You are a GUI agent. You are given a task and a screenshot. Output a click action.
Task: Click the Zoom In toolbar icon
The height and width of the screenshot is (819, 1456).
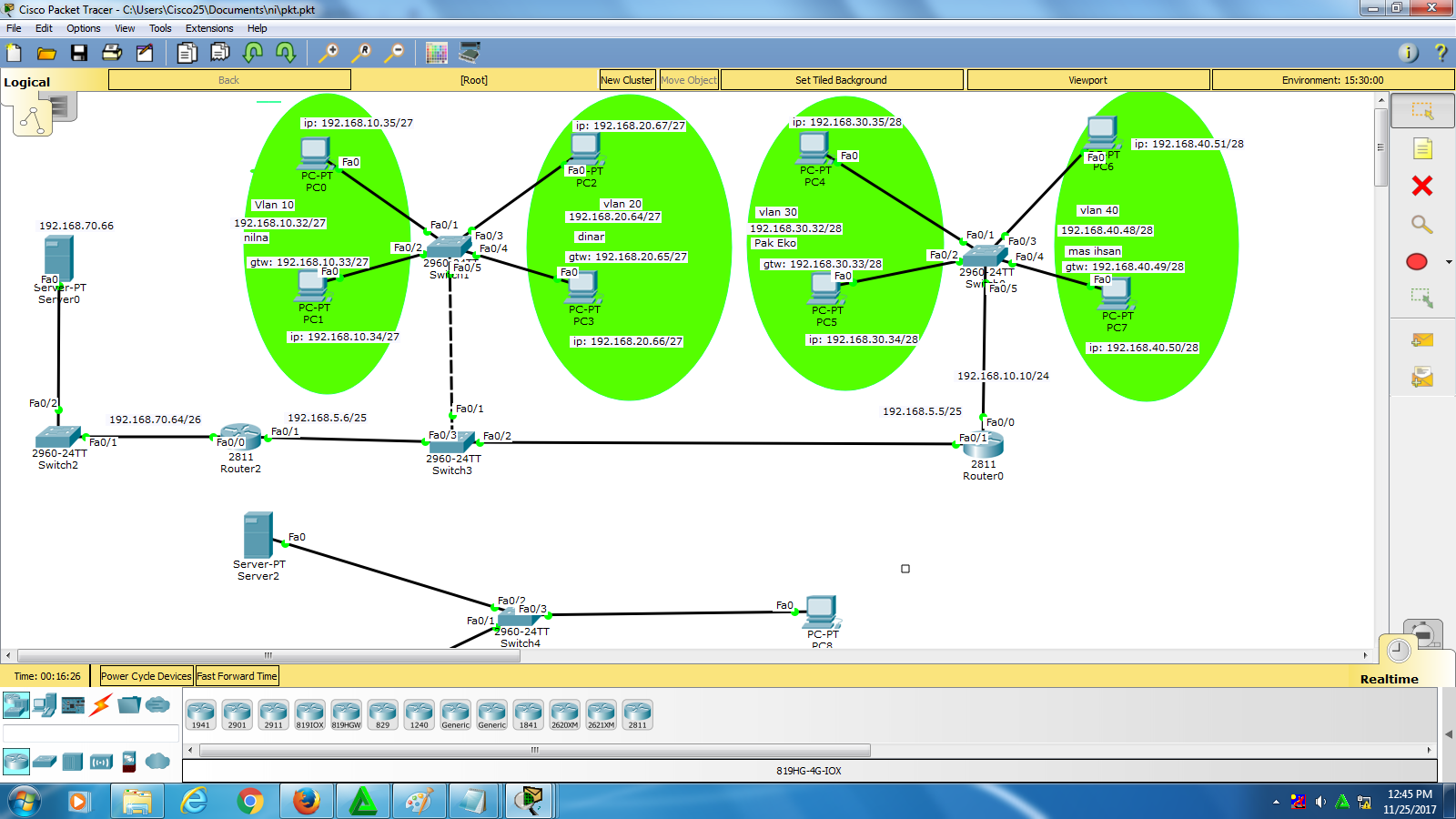(x=329, y=53)
